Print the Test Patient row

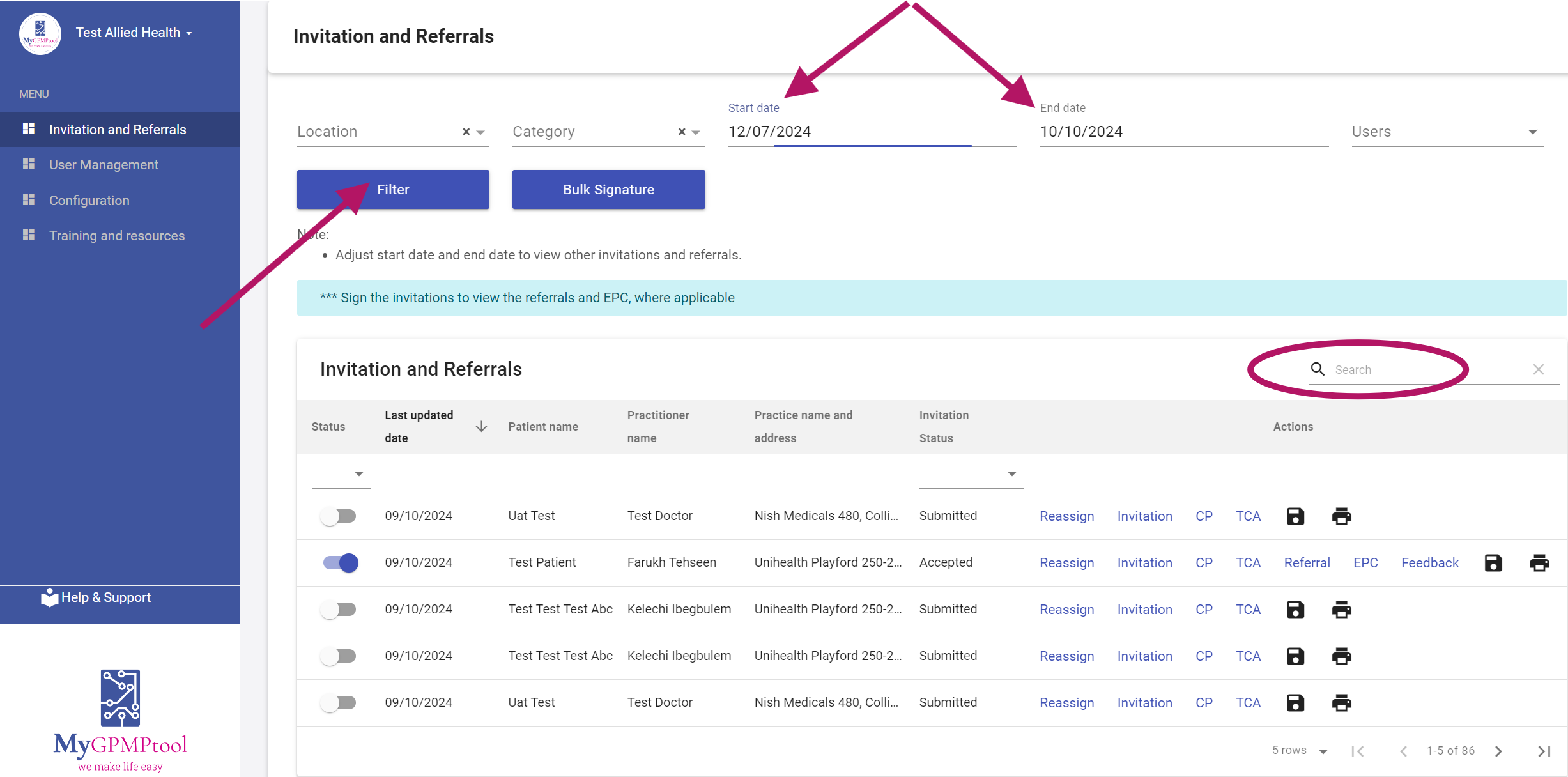point(1539,563)
